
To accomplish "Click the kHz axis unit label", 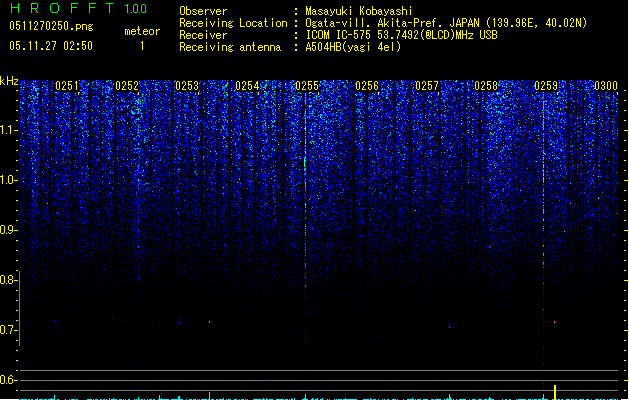I will coord(9,81).
